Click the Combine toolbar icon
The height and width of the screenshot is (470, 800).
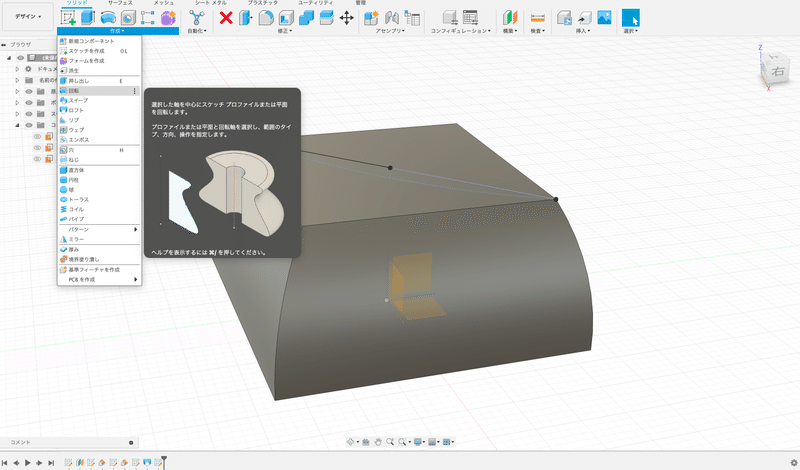coord(306,18)
